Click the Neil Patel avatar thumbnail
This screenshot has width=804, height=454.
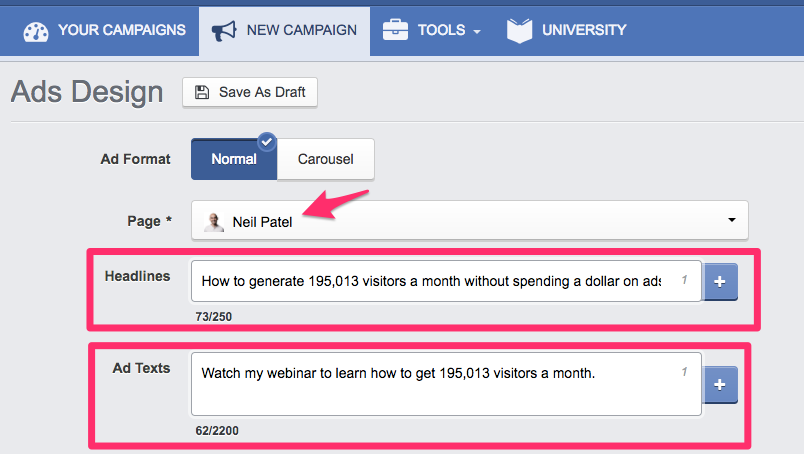[x=214, y=221]
